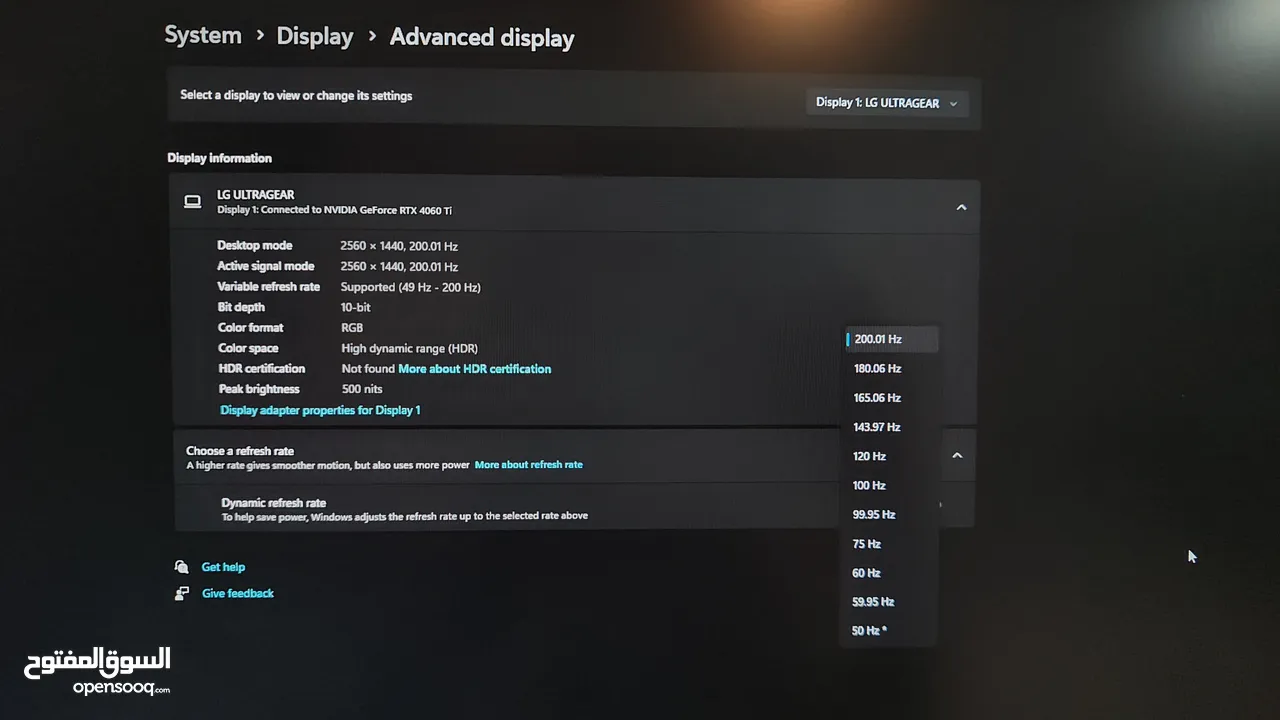Screen dimensions: 1280x720
Task: Open More about HDR certification link
Action: [475, 369]
